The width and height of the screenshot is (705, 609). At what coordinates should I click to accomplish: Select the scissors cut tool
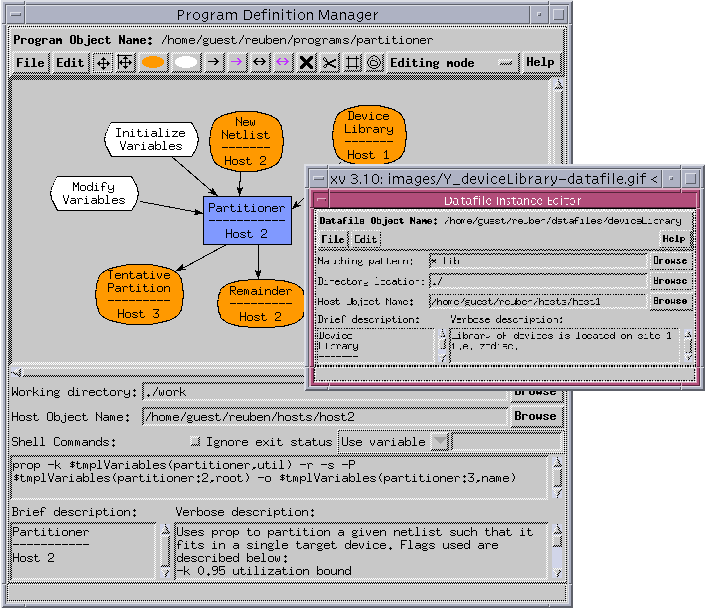(x=329, y=62)
